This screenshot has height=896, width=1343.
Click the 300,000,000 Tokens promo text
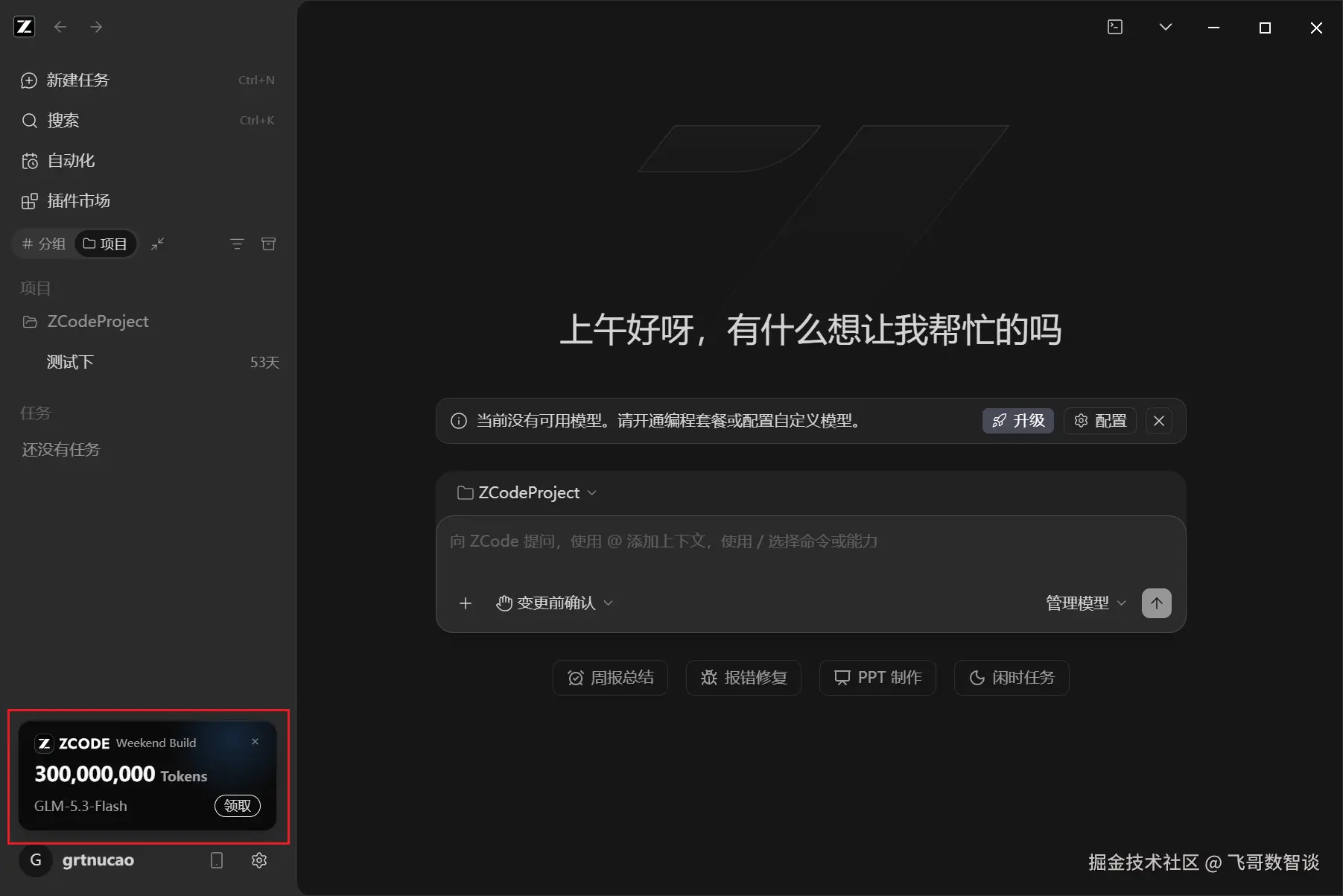(121, 775)
